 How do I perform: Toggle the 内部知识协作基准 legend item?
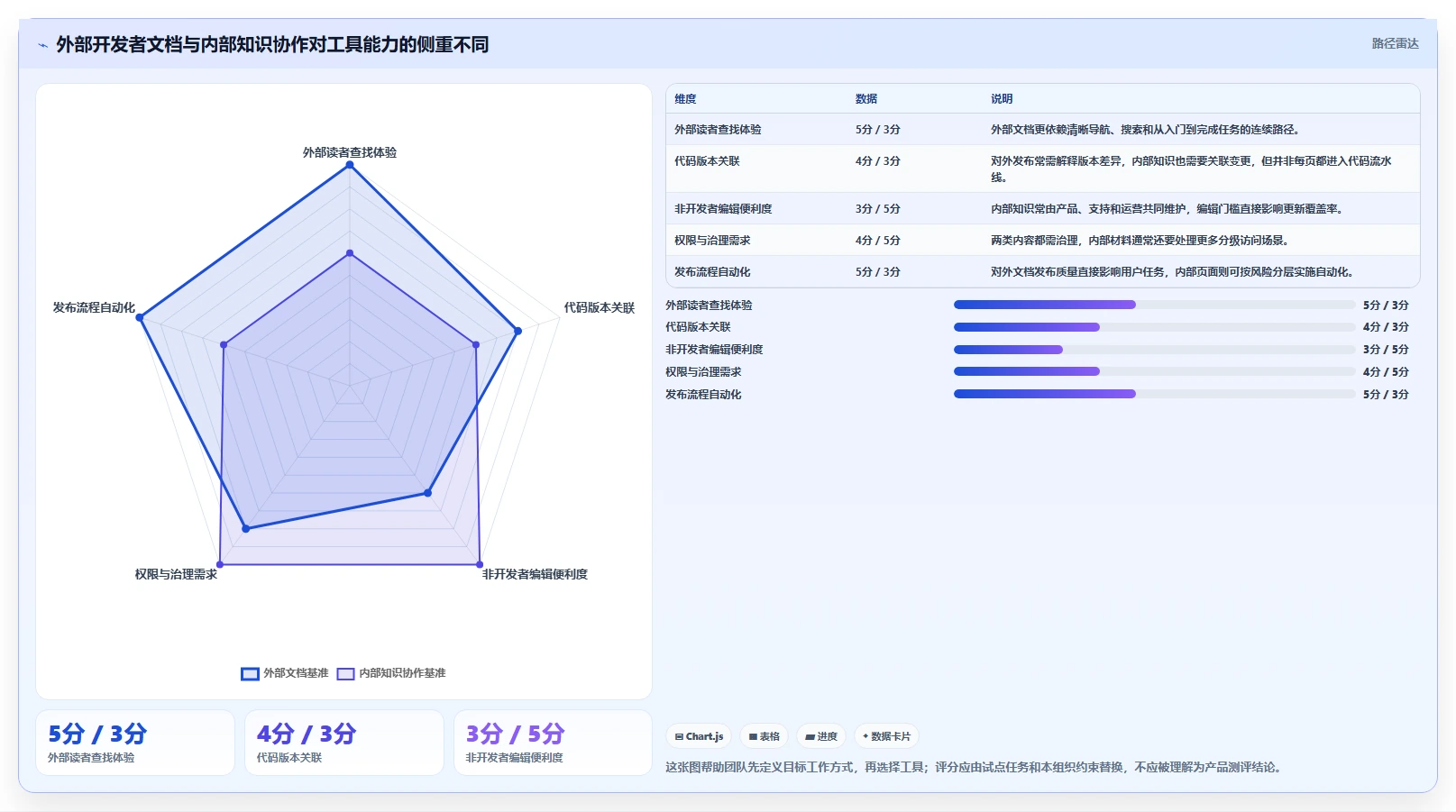pyautogui.click(x=391, y=673)
